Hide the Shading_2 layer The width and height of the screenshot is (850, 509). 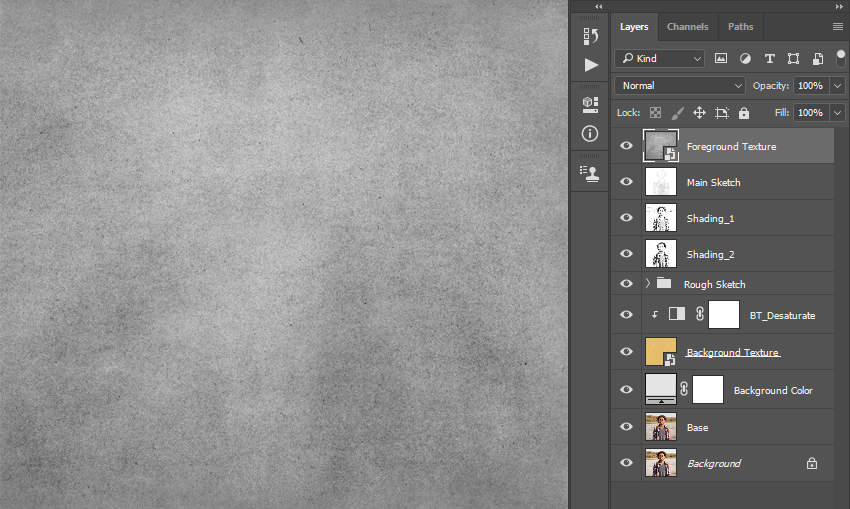(x=626, y=253)
